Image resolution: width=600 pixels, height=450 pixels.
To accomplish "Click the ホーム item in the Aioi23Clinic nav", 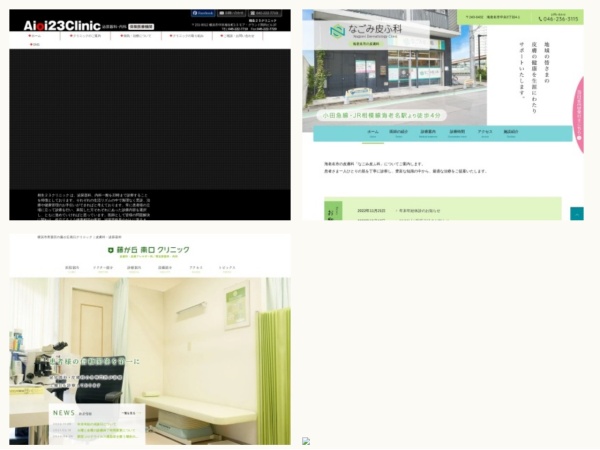I will [35, 36].
